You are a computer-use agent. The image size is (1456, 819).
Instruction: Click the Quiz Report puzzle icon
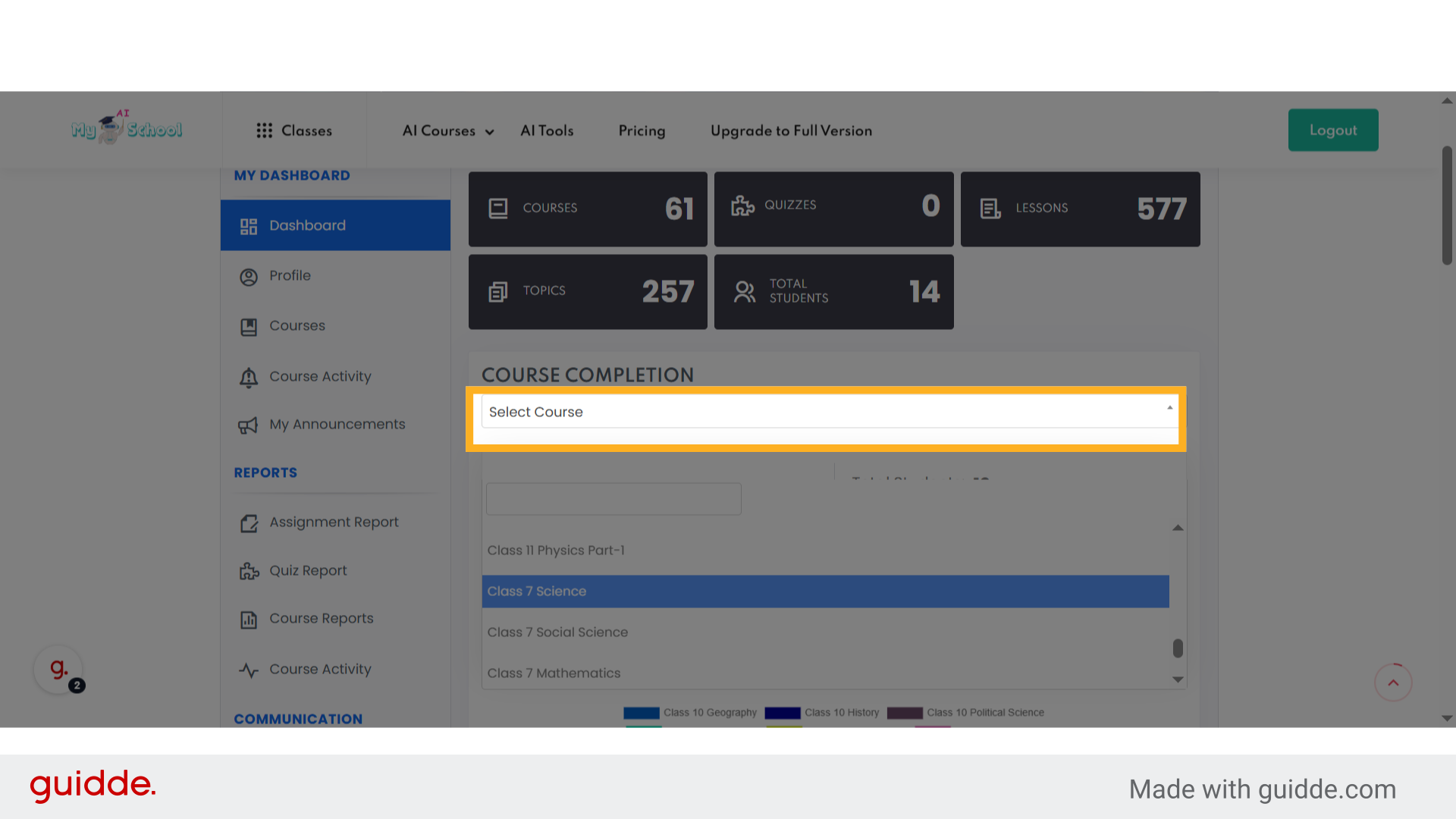click(249, 572)
